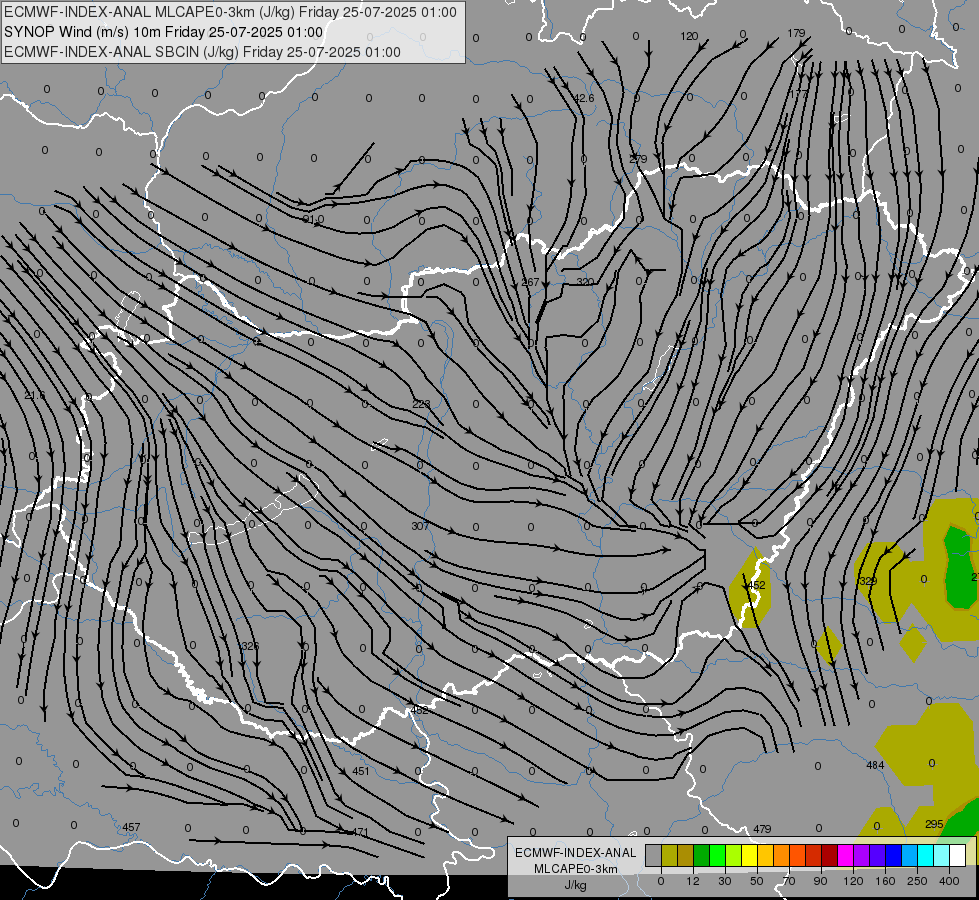Click the dark red legend swatch
The width and height of the screenshot is (979, 900).
pos(830,856)
